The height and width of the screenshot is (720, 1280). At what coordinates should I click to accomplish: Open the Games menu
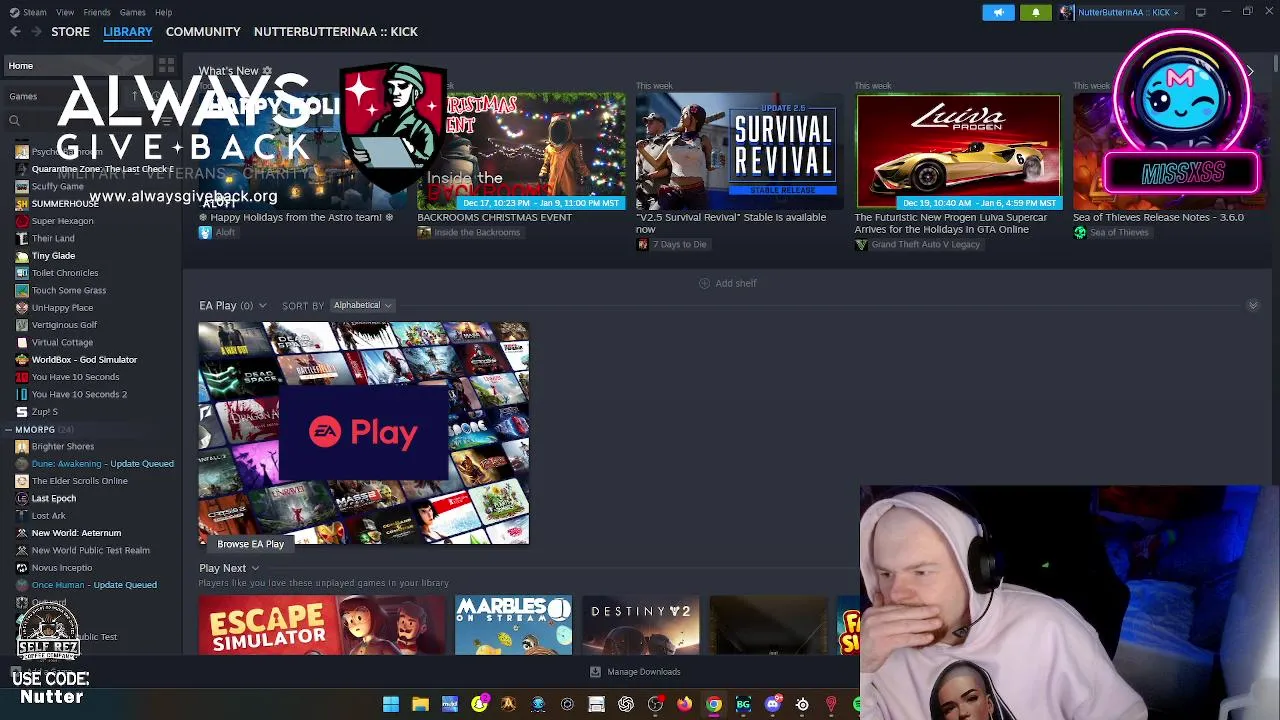pos(133,12)
